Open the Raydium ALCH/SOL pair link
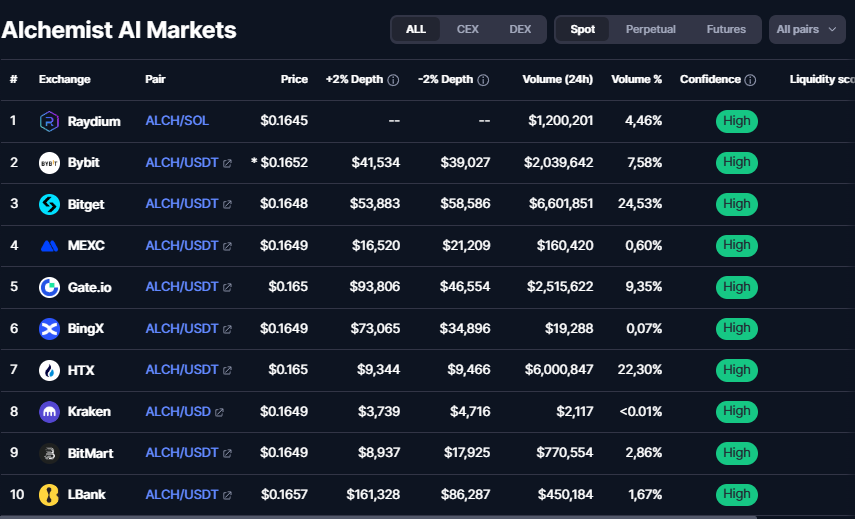Image resolution: width=855 pixels, height=519 pixels. (177, 121)
